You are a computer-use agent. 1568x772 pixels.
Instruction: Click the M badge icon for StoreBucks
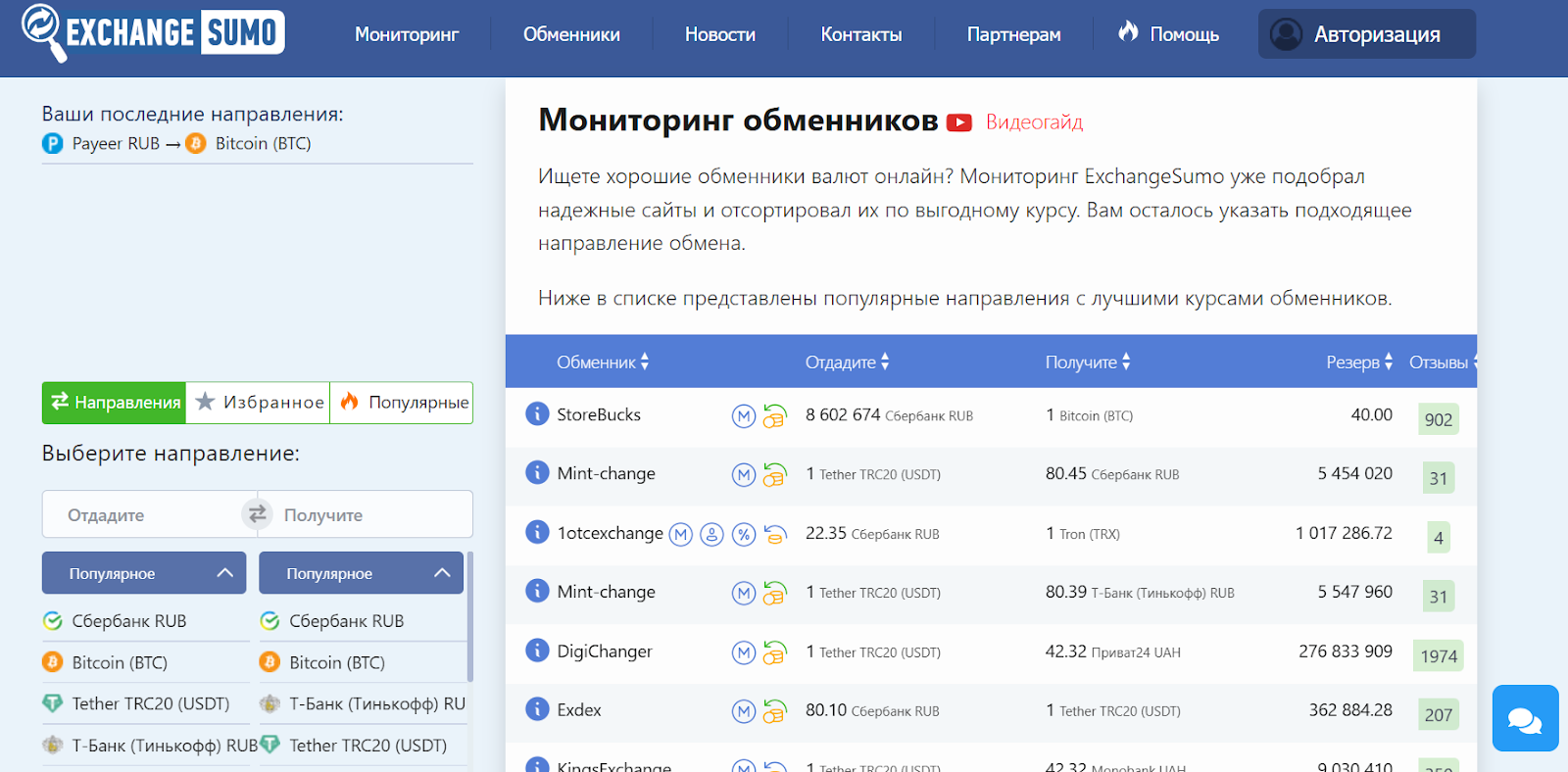click(744, 416)
